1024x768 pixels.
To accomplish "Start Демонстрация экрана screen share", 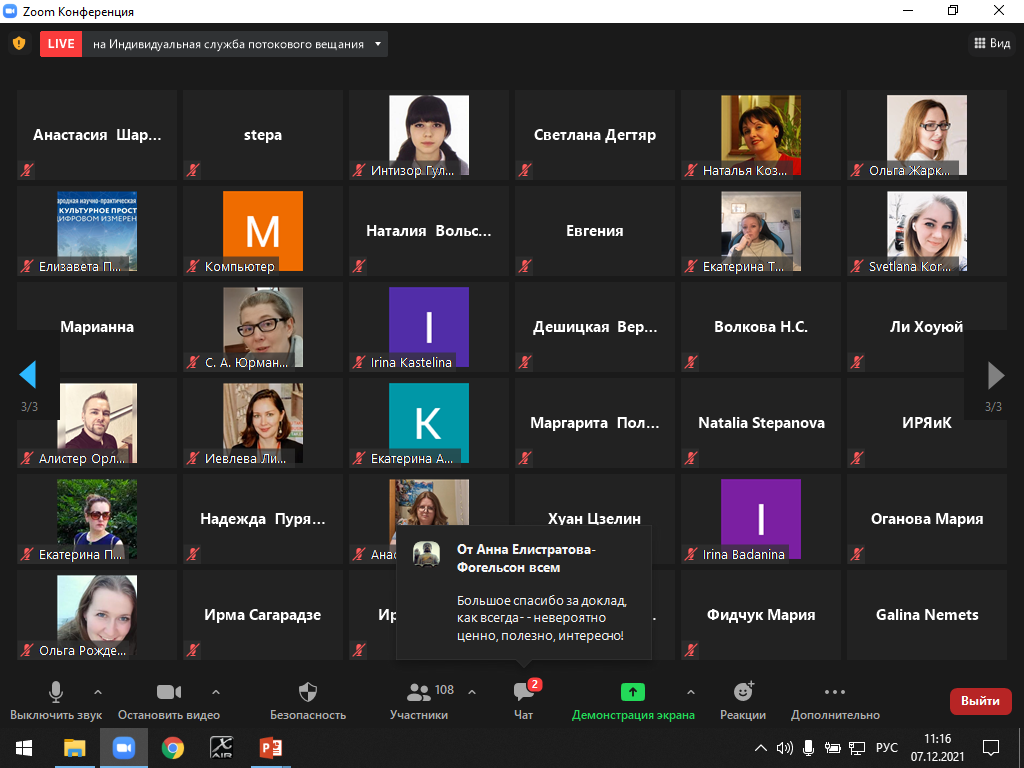I will [633, 701].
